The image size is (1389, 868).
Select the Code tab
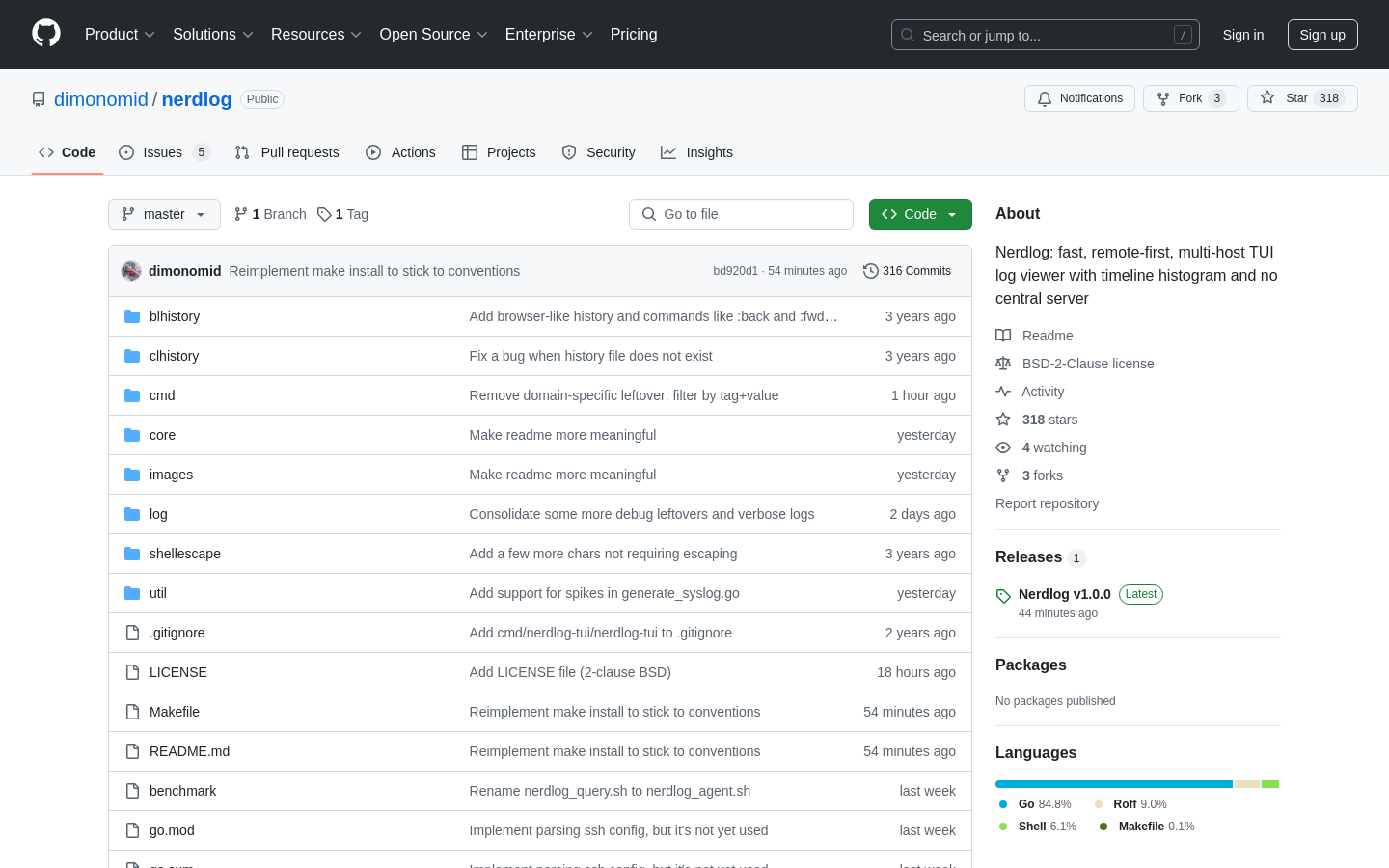click(68, 152)
